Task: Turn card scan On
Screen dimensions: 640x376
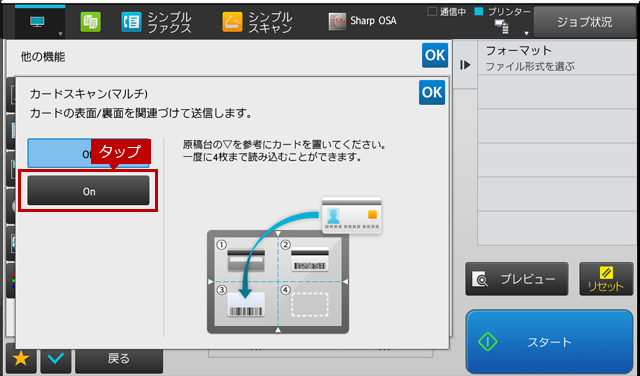Action: coord(88,191)
